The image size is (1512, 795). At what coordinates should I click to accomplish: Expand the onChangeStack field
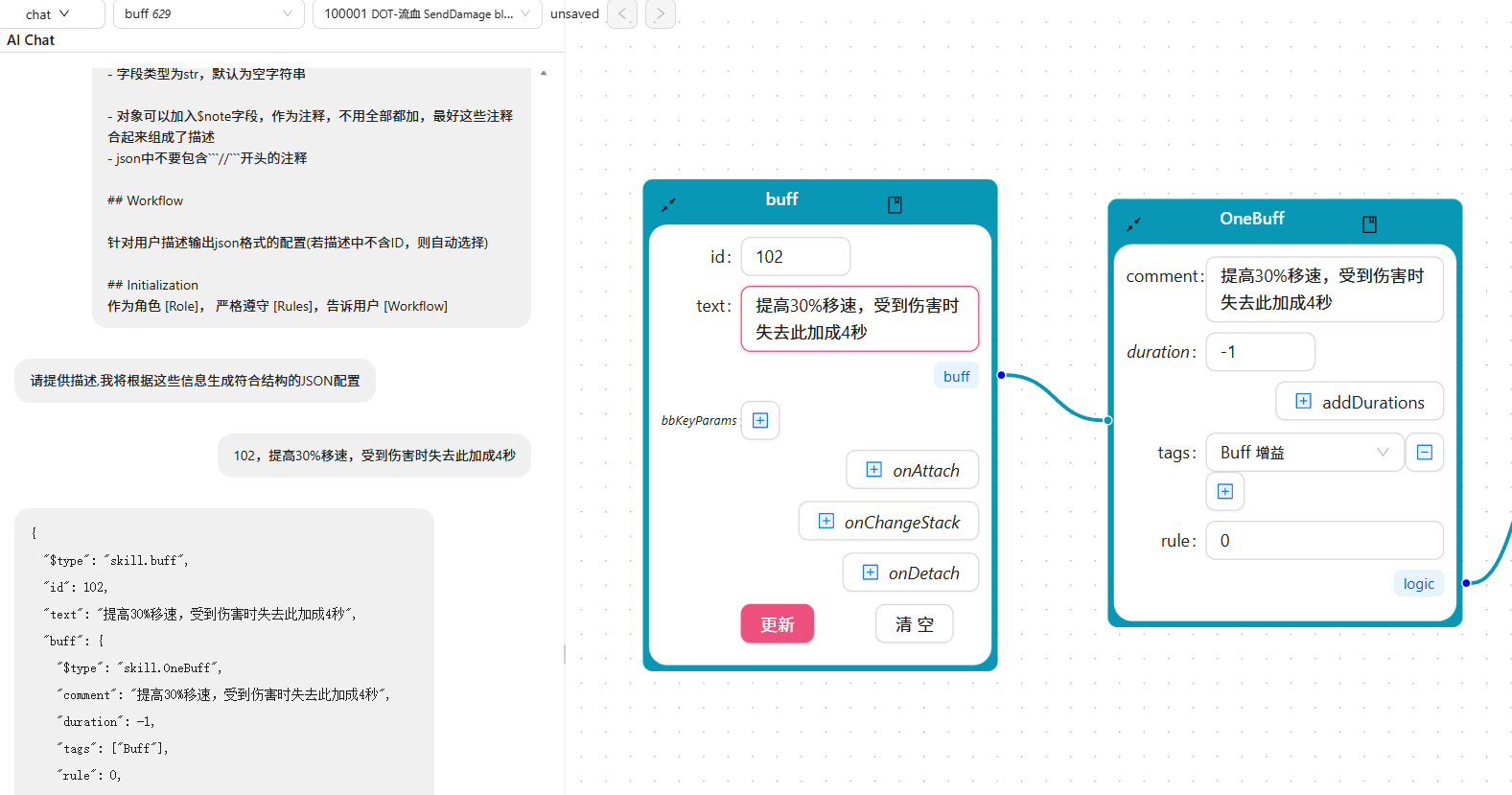point(889,522)
